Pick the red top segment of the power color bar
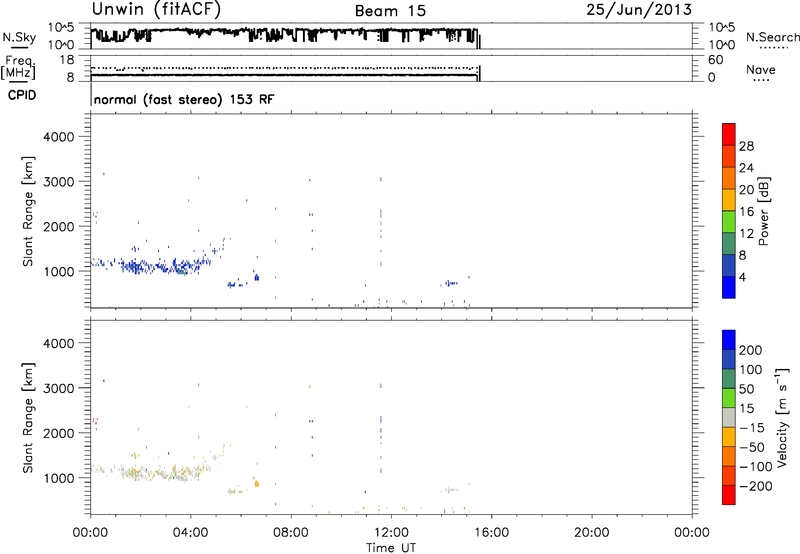800x554 pixels. point(729,135)
